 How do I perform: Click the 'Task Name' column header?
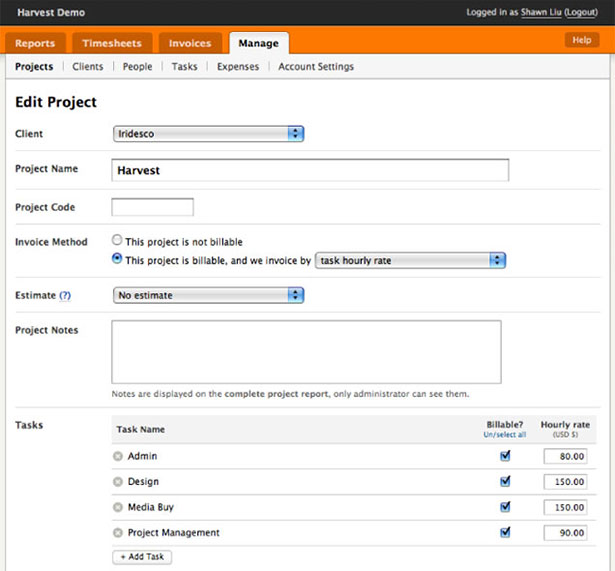[140, 429]
